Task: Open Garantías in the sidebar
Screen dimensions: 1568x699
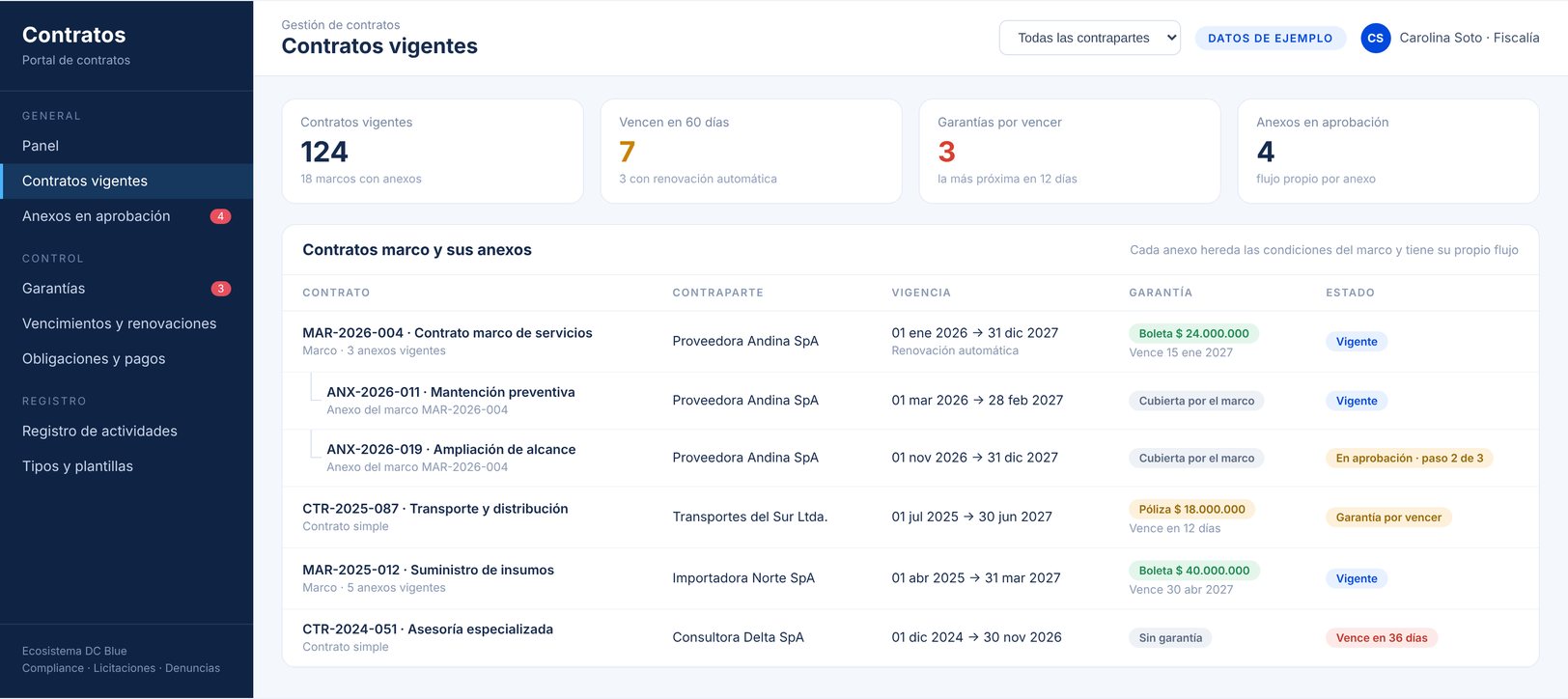Action: tap(126, 289)
